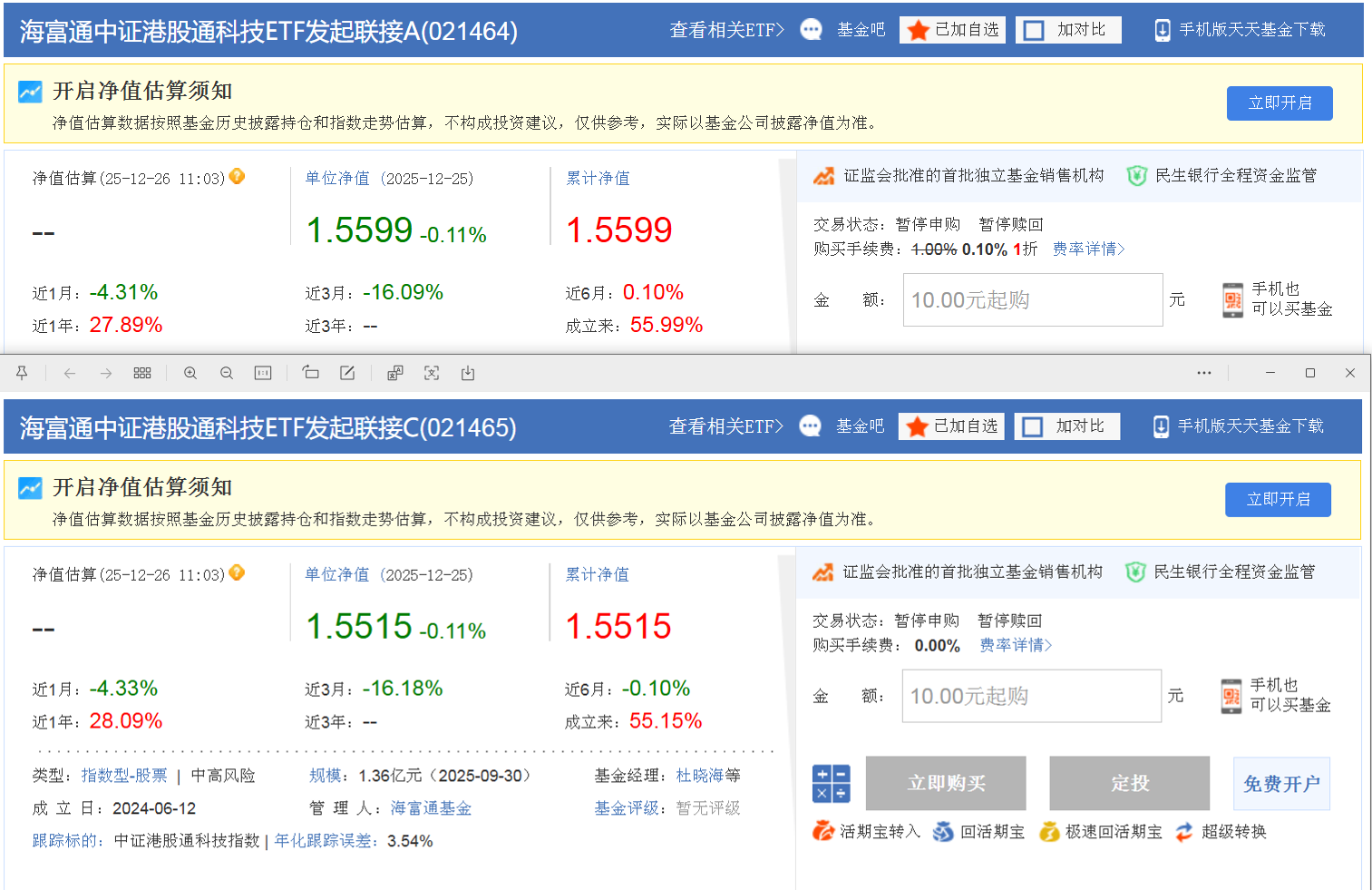The image size is (1372, 890).
Task: Open the three-dot more options menu
Action: pyautogui.click(x=1204, y=373)
